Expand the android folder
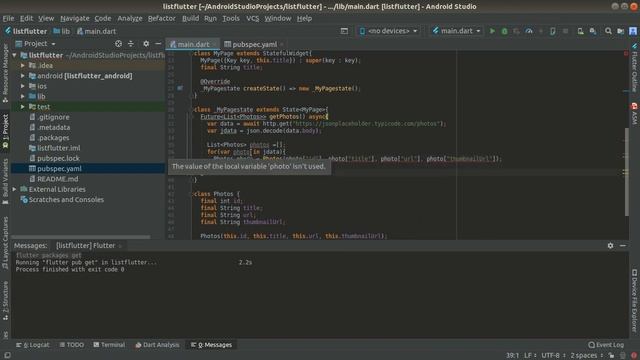Viewport: 640px width, 360px height. click(x=23, y=76)
